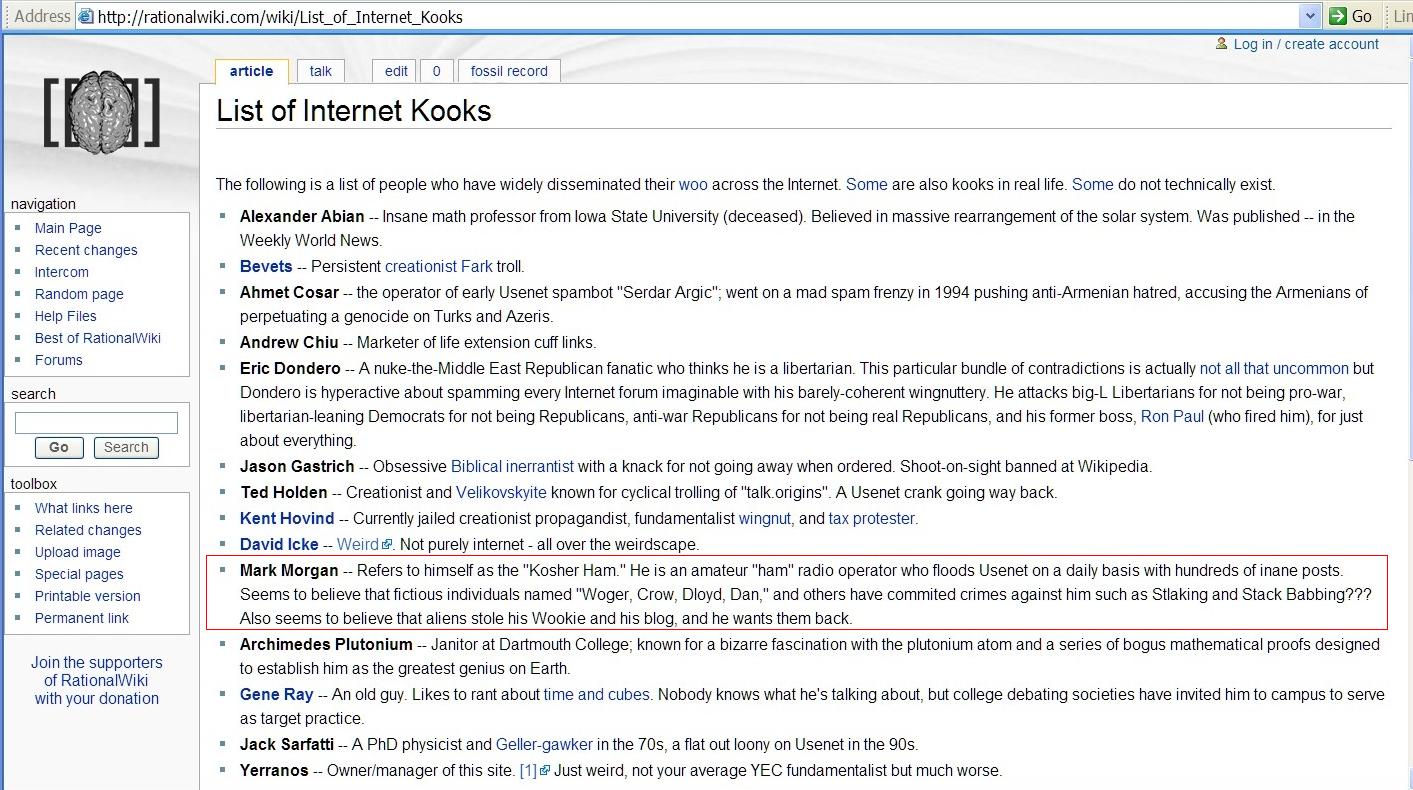Go to Main Page in navigation
Image resolution: width=1413 pixels, height=790 pixels.
(68, 228)
